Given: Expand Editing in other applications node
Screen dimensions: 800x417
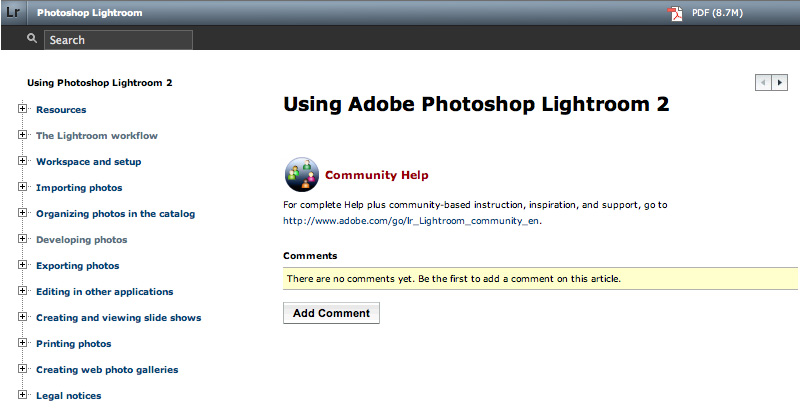Looking at the screenshot, I should (22, 291).
